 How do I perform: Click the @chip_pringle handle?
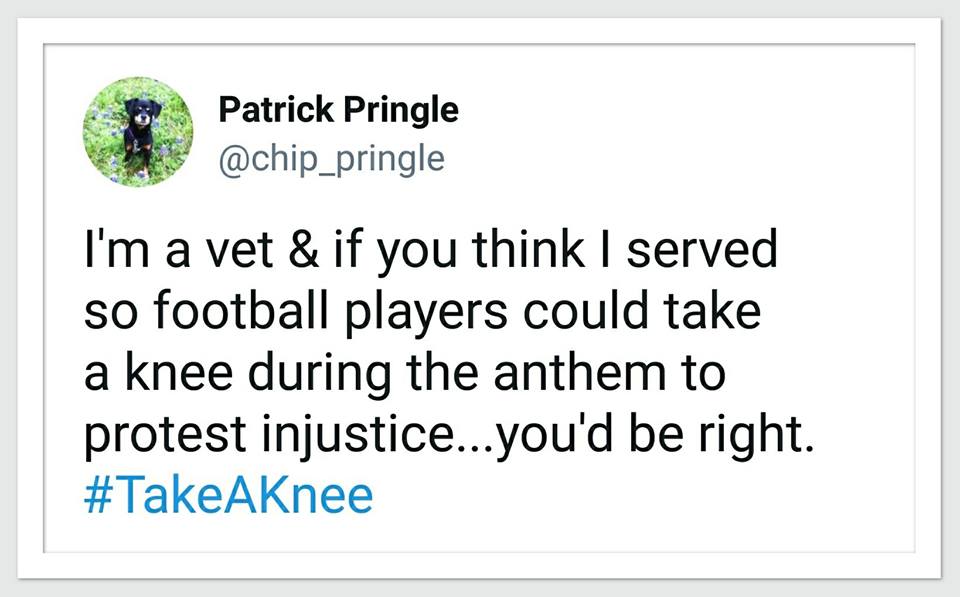click(331, 159)
